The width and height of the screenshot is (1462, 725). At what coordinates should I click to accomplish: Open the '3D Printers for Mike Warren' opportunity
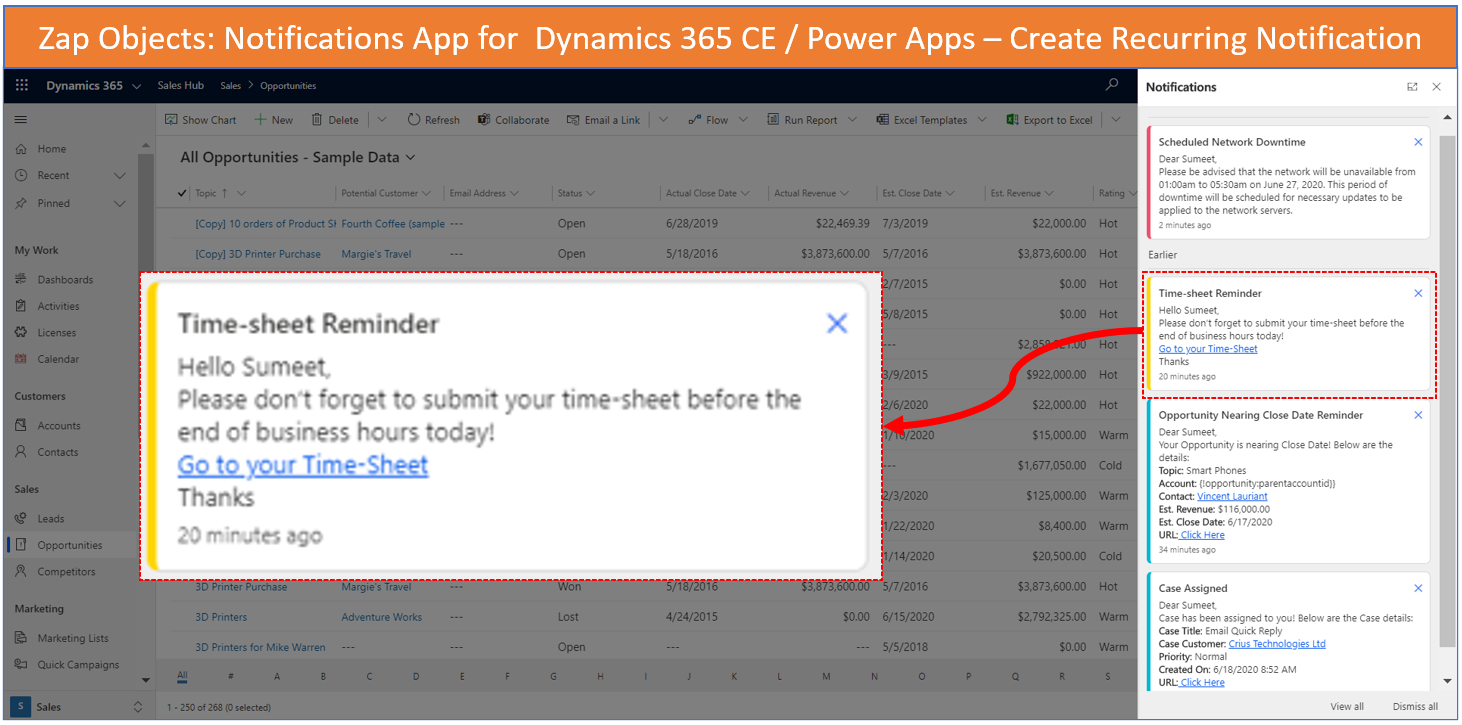pyautogui.click(x=260, y=647)
